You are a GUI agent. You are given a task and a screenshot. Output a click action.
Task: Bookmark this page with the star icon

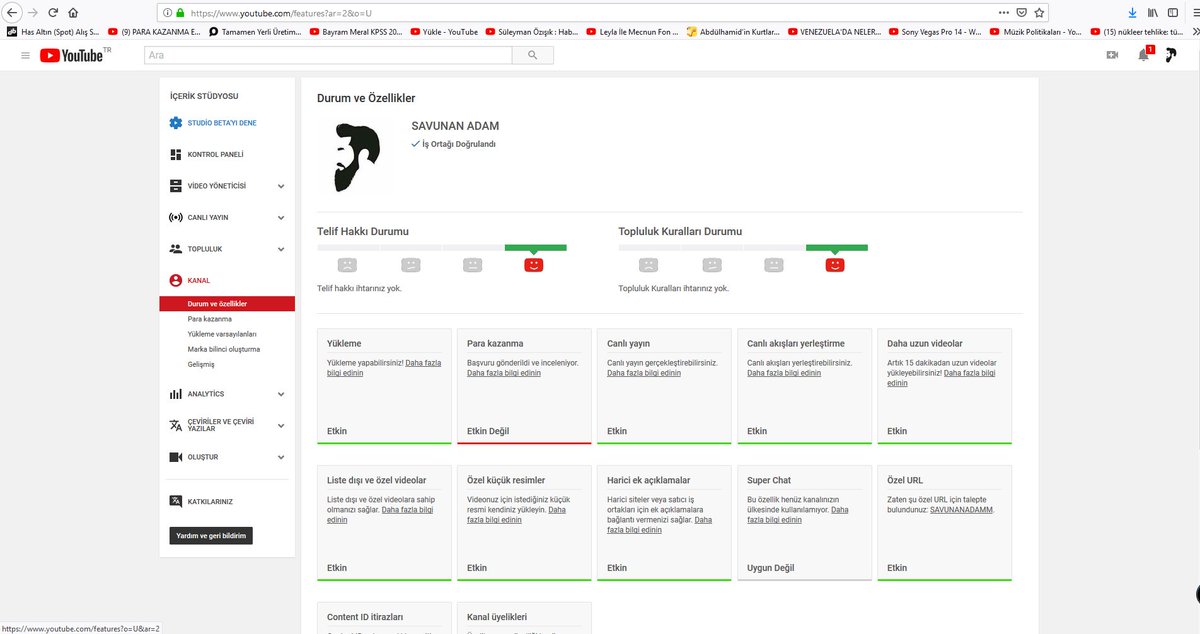pyautogui.click(x=1040, y=13)
